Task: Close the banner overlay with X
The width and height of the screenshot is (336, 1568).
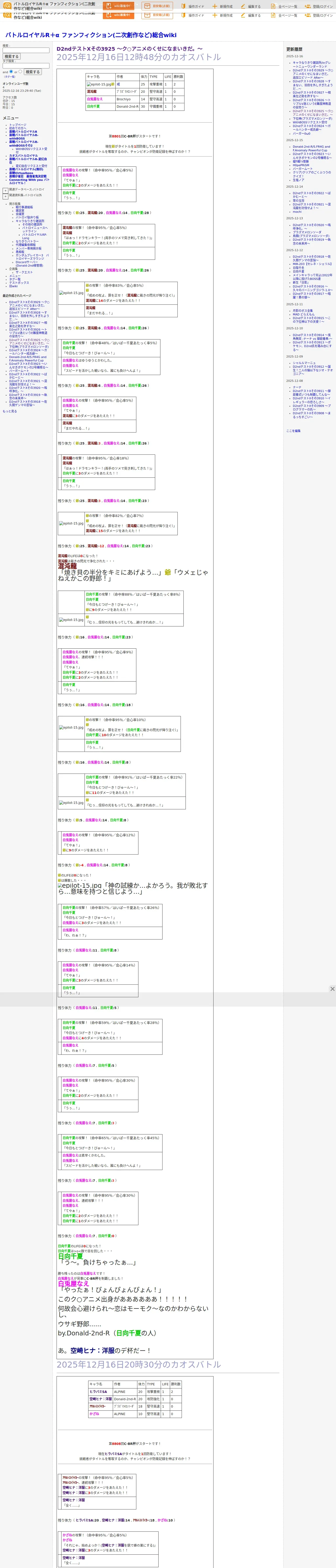Action: coord(332,989)
